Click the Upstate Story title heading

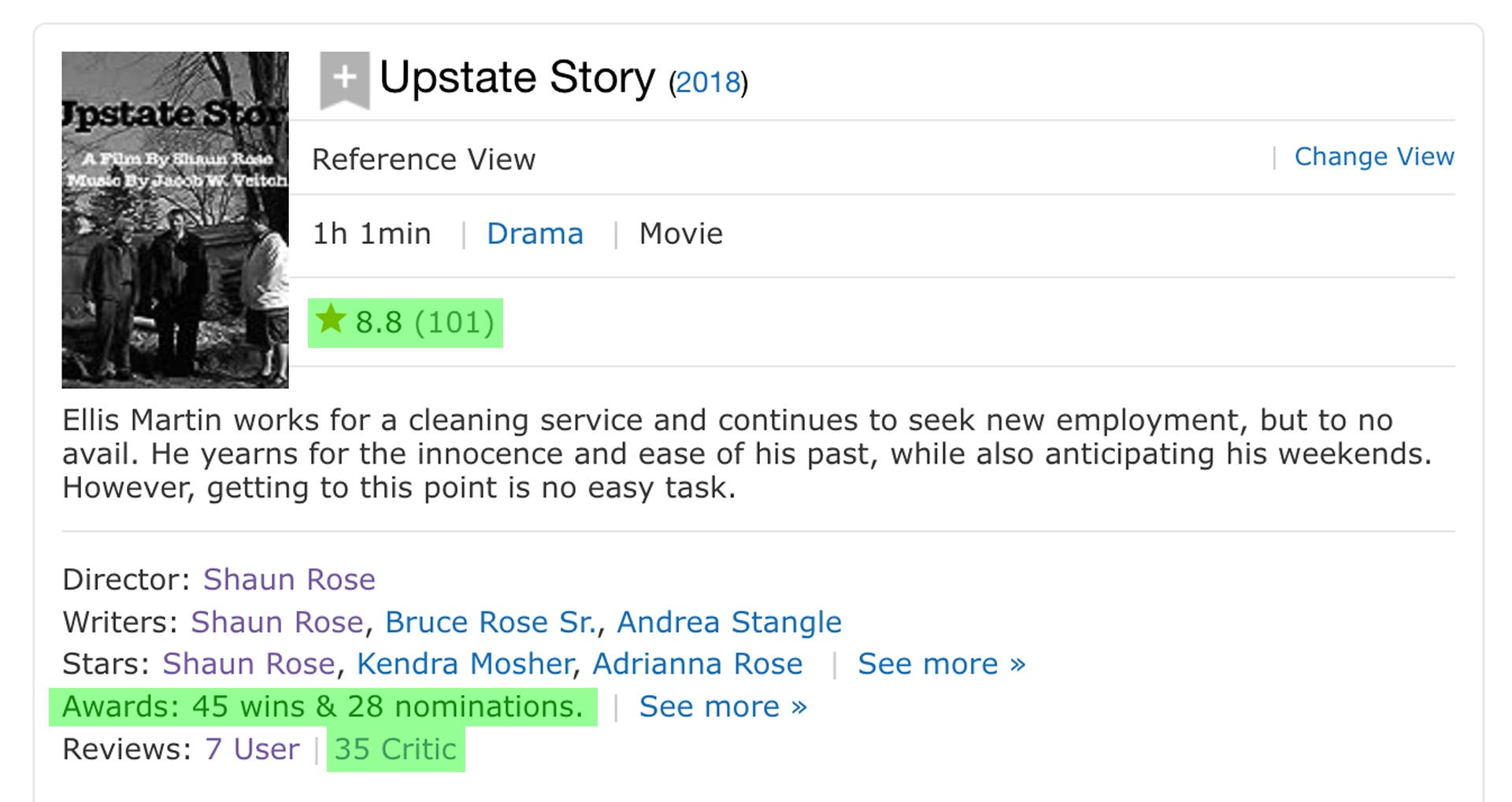click(x=517, y=78)
